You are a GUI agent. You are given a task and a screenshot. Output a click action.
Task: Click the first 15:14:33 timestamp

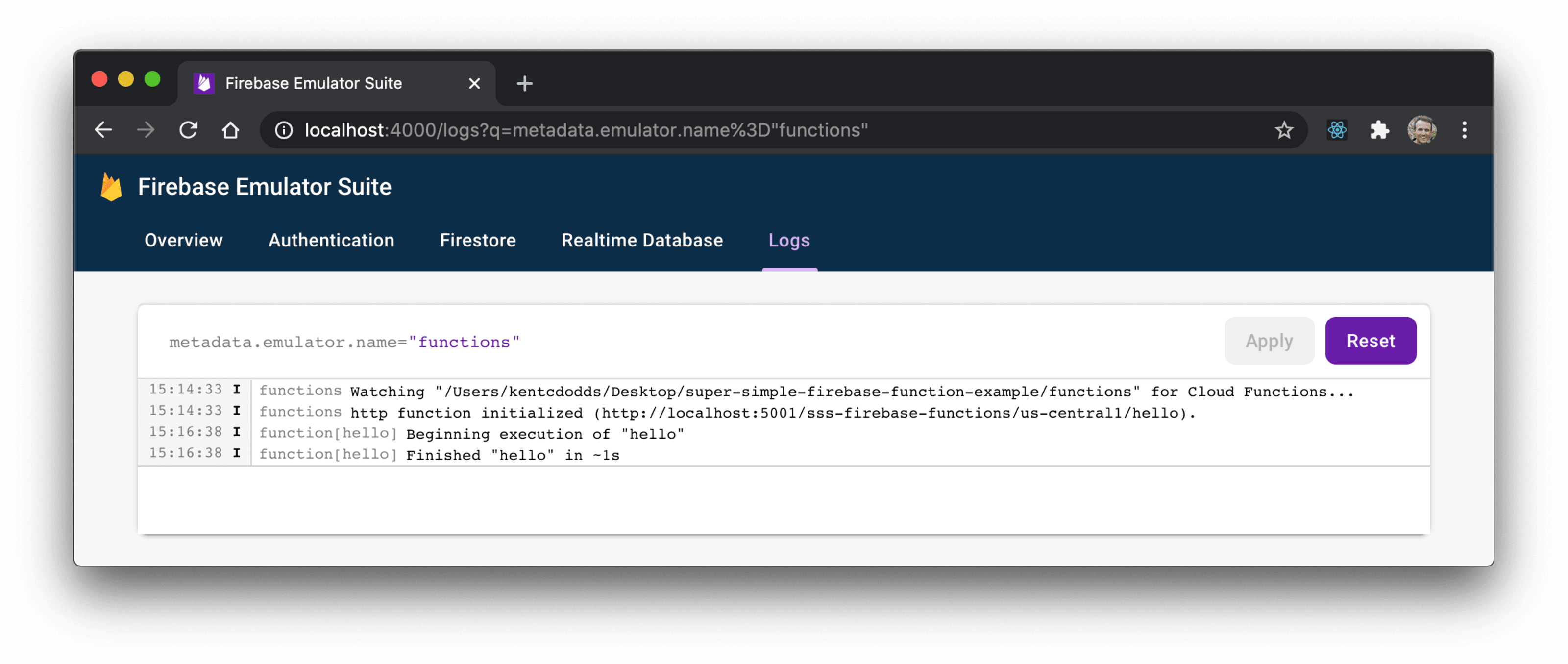[186, 390]
